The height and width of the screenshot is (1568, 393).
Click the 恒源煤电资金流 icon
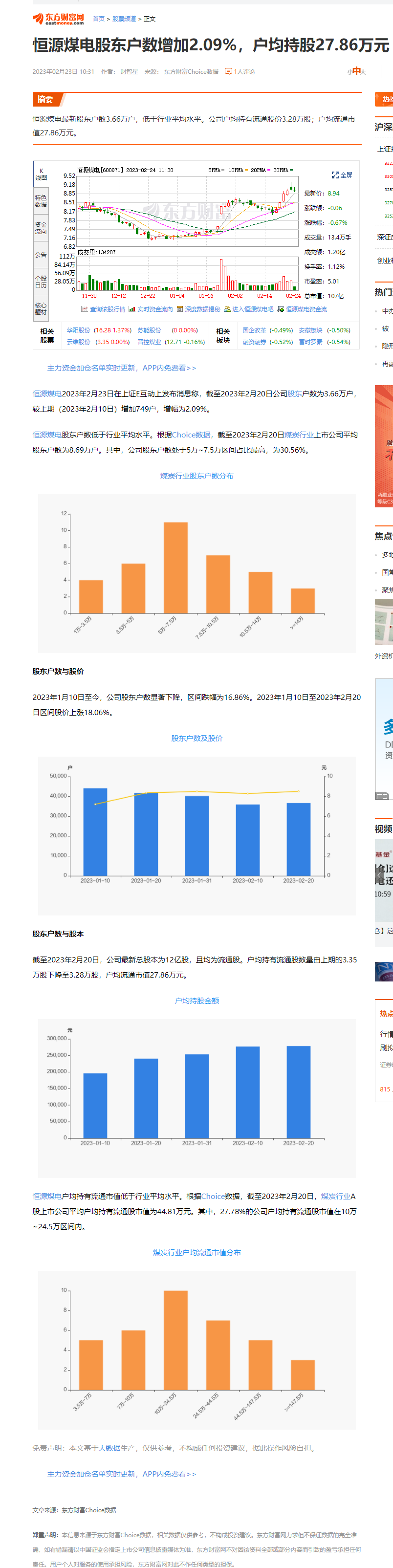click(281, 309)
